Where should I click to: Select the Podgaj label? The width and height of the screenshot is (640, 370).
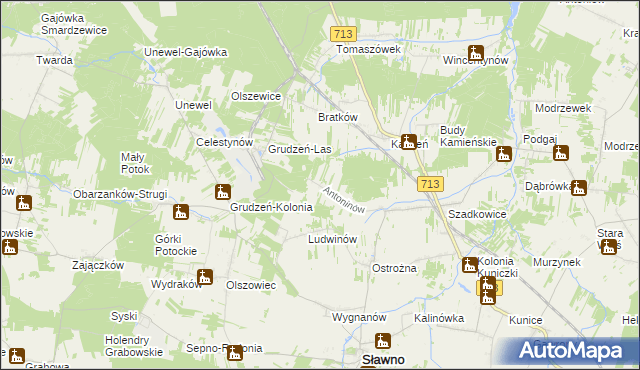[x=540, y=140]
